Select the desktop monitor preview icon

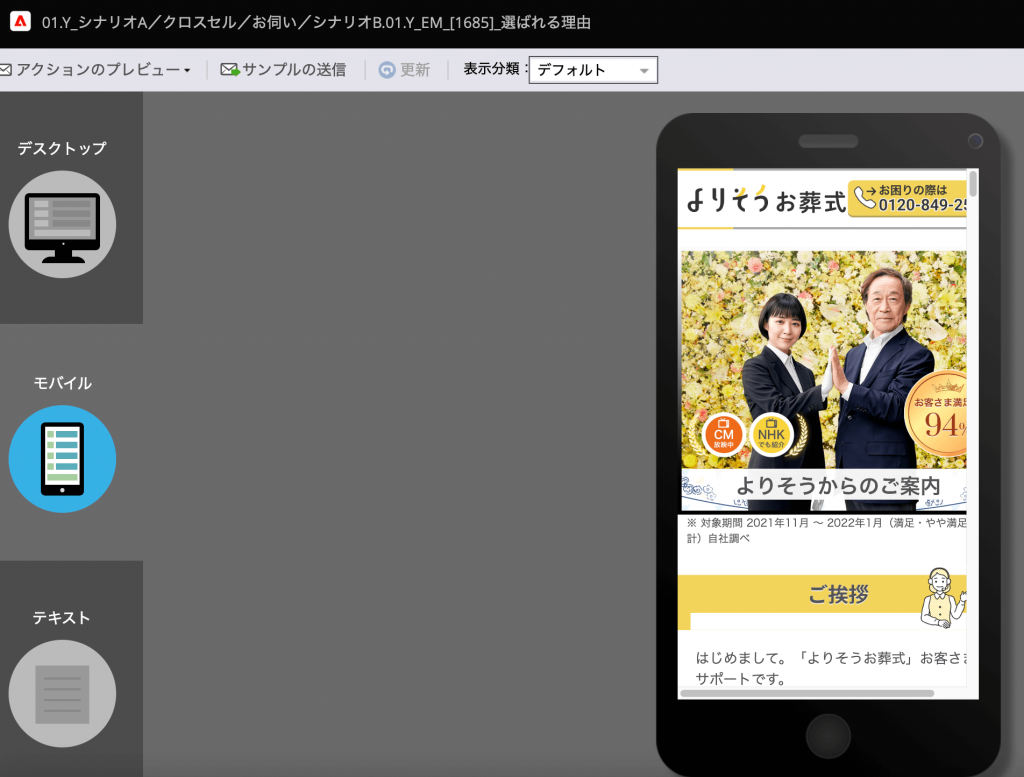click(62, 225)
